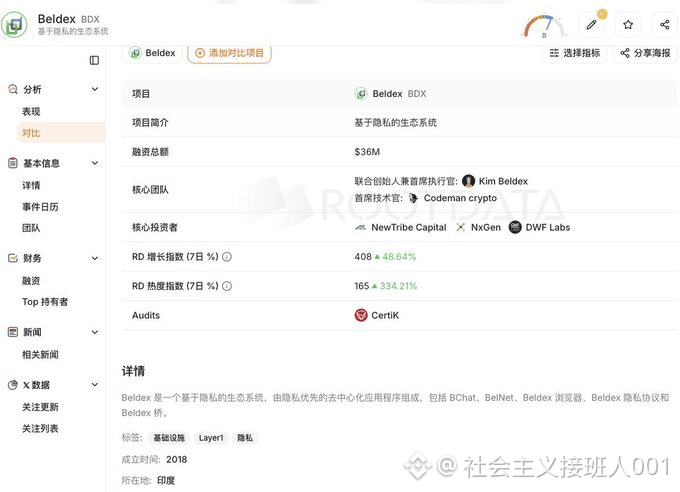Click the CertiK shield logo

pos(361,315)
